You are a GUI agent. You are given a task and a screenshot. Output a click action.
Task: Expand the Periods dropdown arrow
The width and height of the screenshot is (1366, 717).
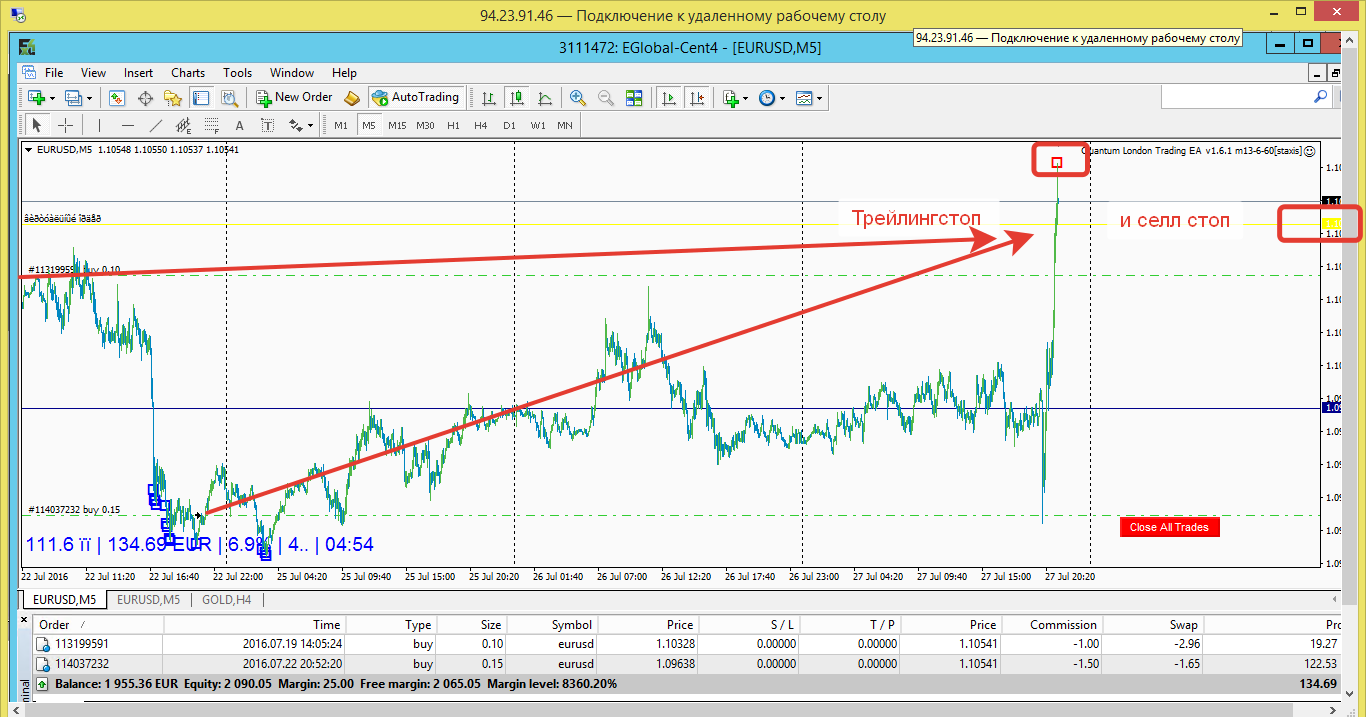(x=782, y=98)
